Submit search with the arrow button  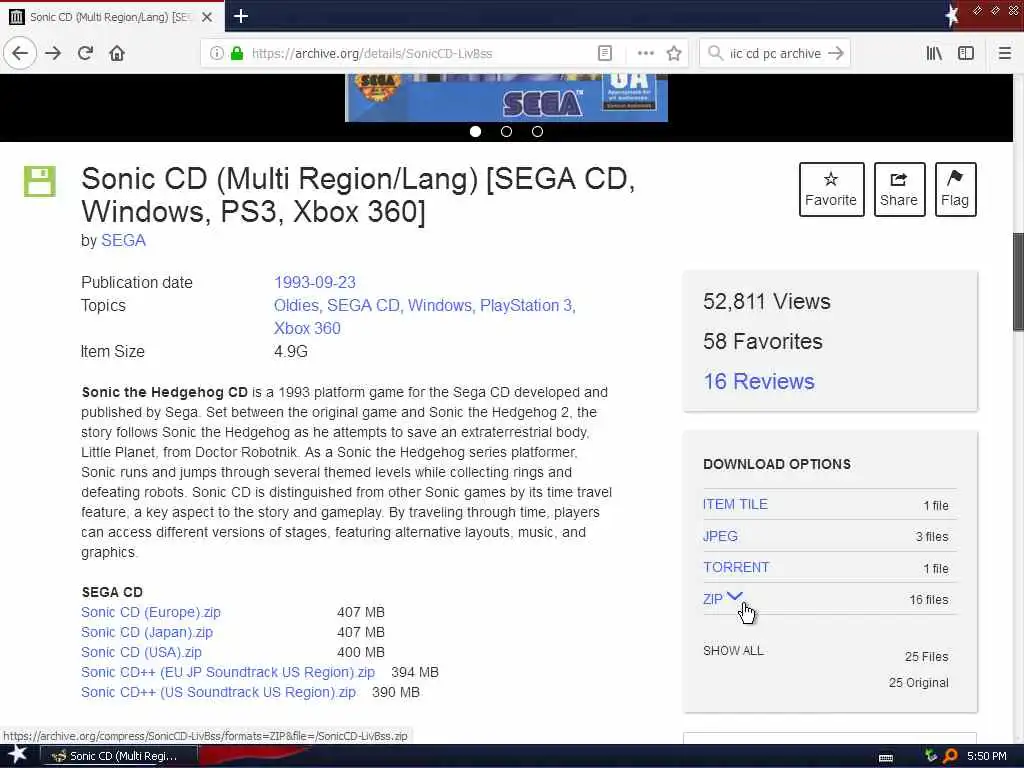pos(835,53)
